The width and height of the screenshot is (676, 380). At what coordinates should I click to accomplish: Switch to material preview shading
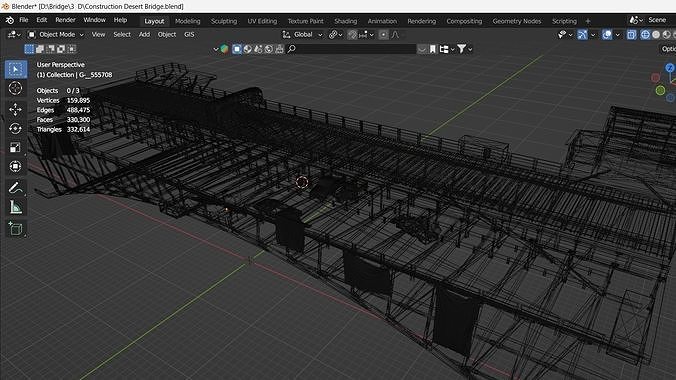click(x=667, y=35)
